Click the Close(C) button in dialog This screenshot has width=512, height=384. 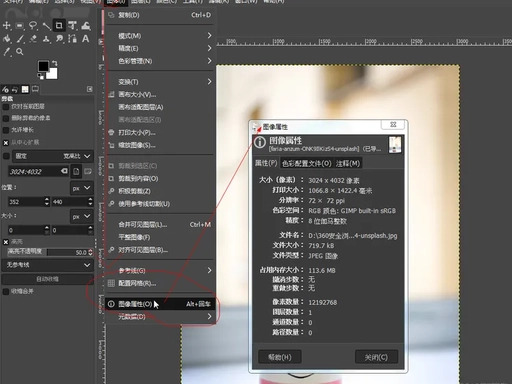pyautogui.click(x=376, y=357)
